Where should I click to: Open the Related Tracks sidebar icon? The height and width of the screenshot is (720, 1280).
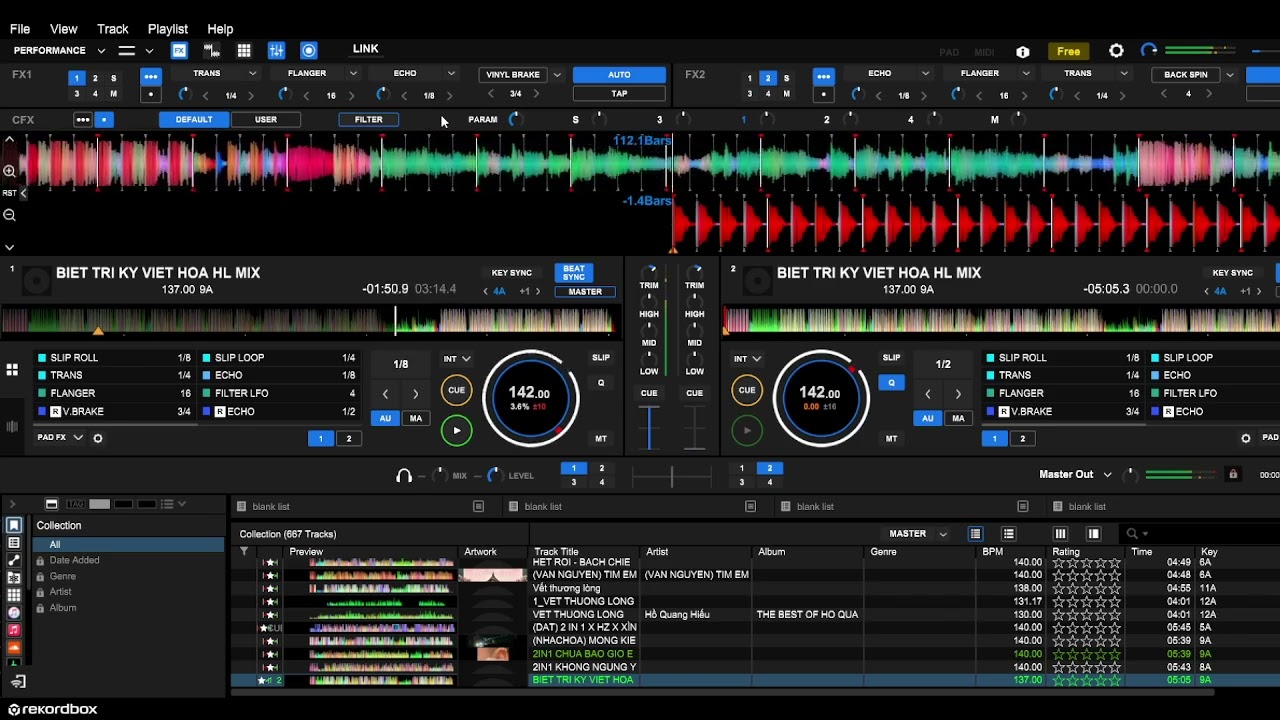pyautogui.click(x=14, y=560)
